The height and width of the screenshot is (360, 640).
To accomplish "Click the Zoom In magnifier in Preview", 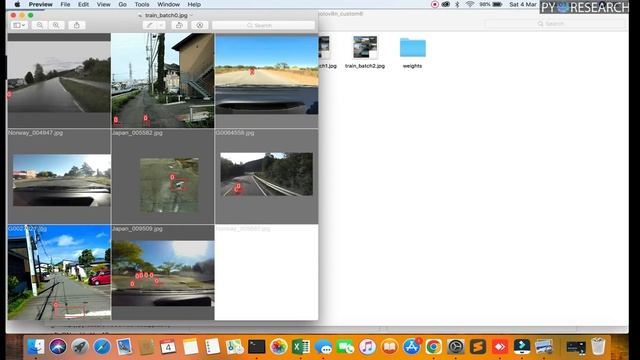I will (x=56, y=25).
